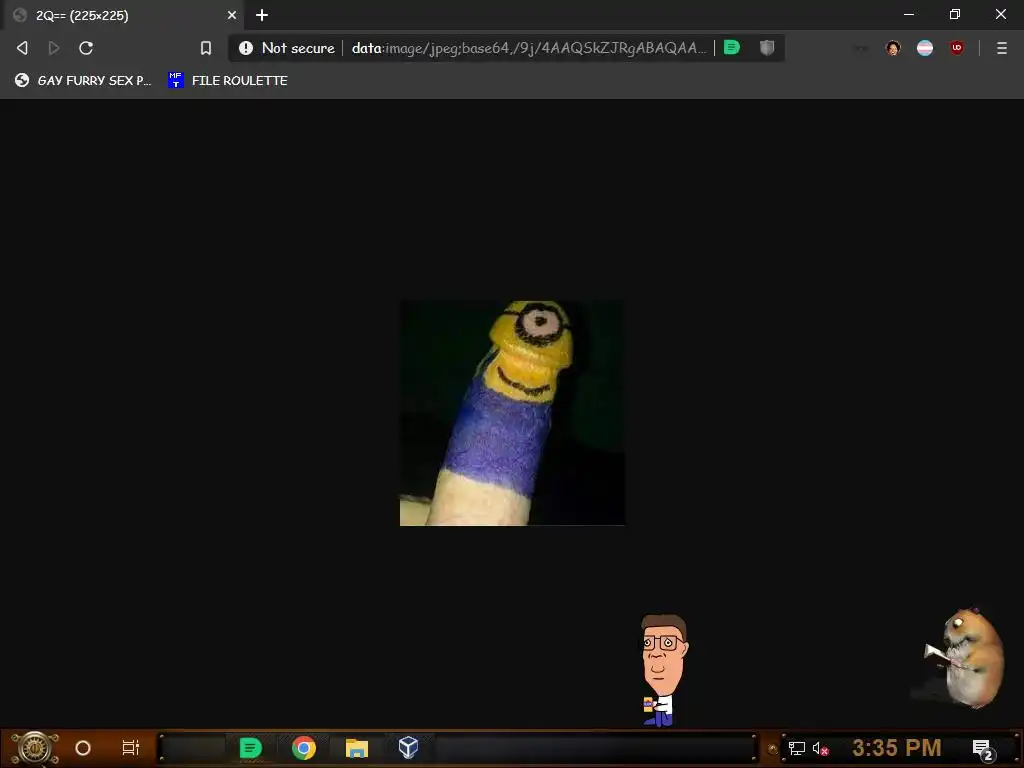This screenshot has height=768, width=1024.
Task: Open VirtualBox cube icon on taskbar
Action: click(408, 747)
